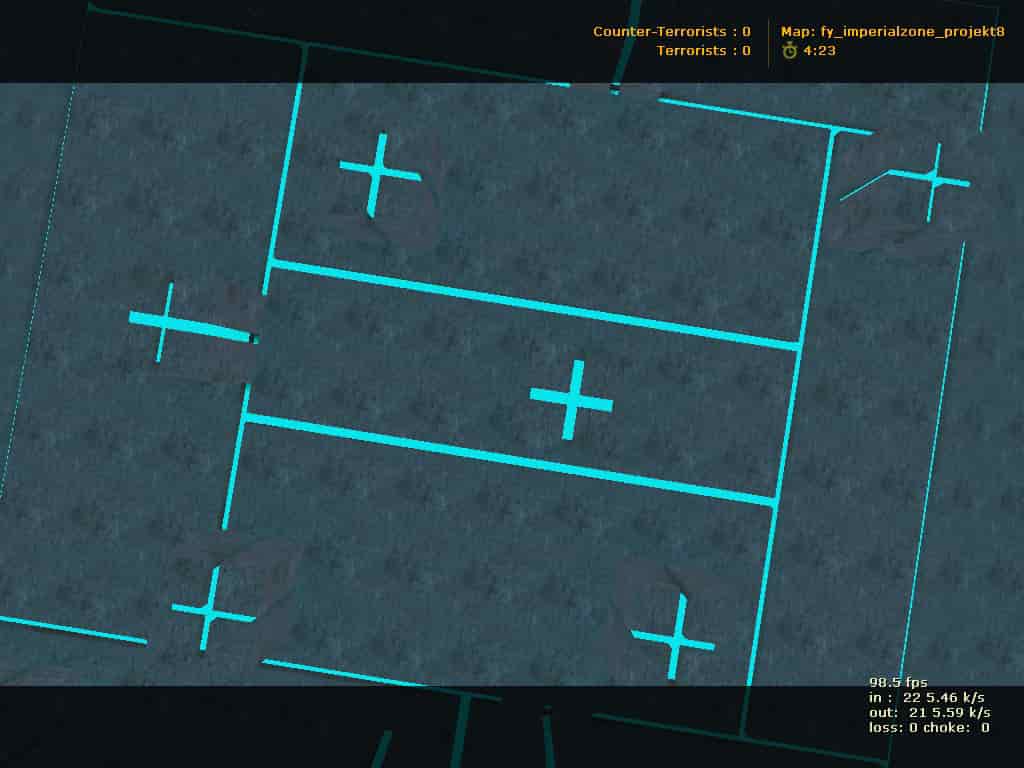Click the 4:23 round time remaining
Image resolution: width=1024 pixels, height=768 pixels.
click(x=819, y=50)
